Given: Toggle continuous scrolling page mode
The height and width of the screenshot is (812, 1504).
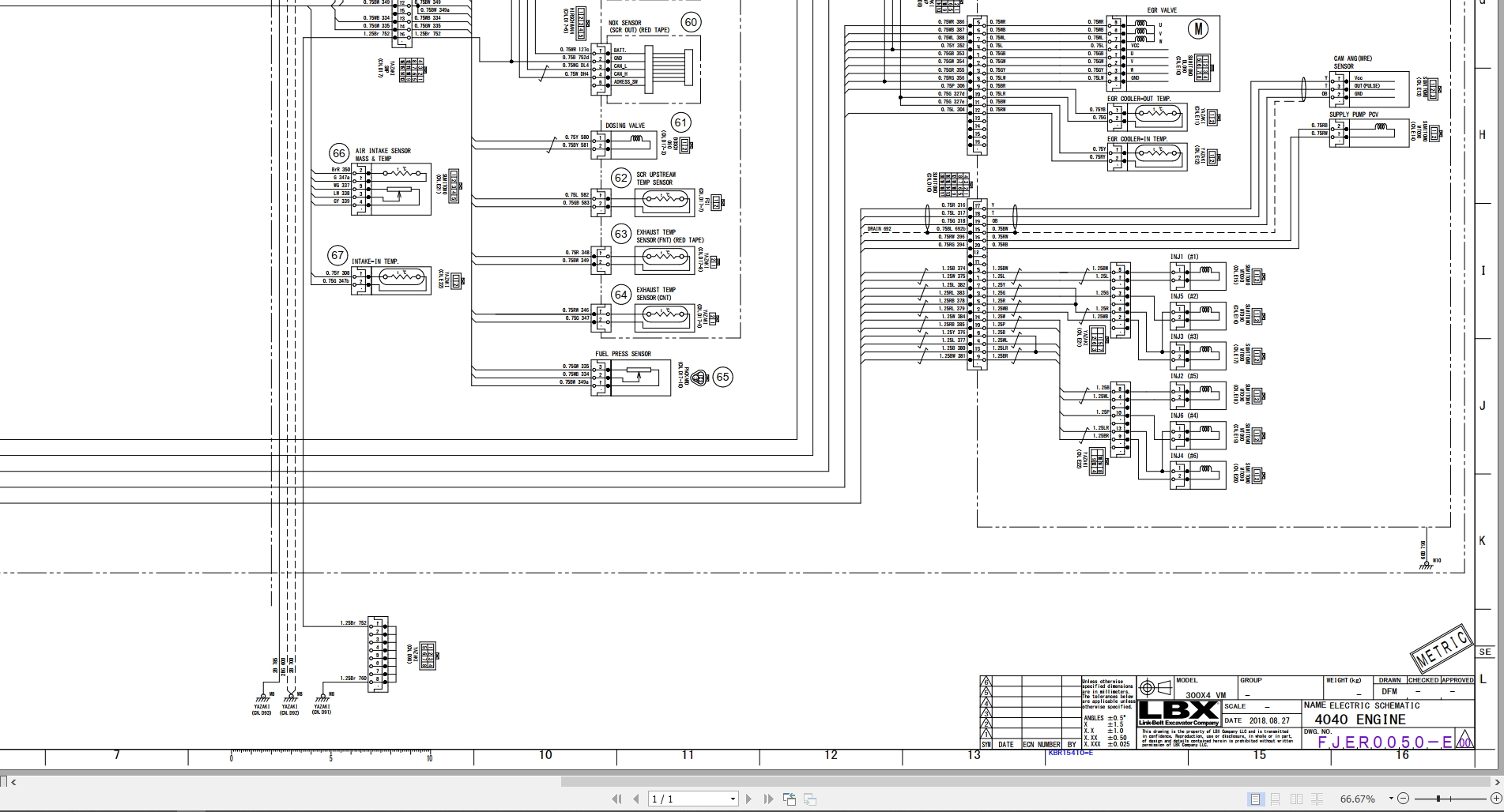Looking at the screenshot, I should click(x=1275, y=799).
